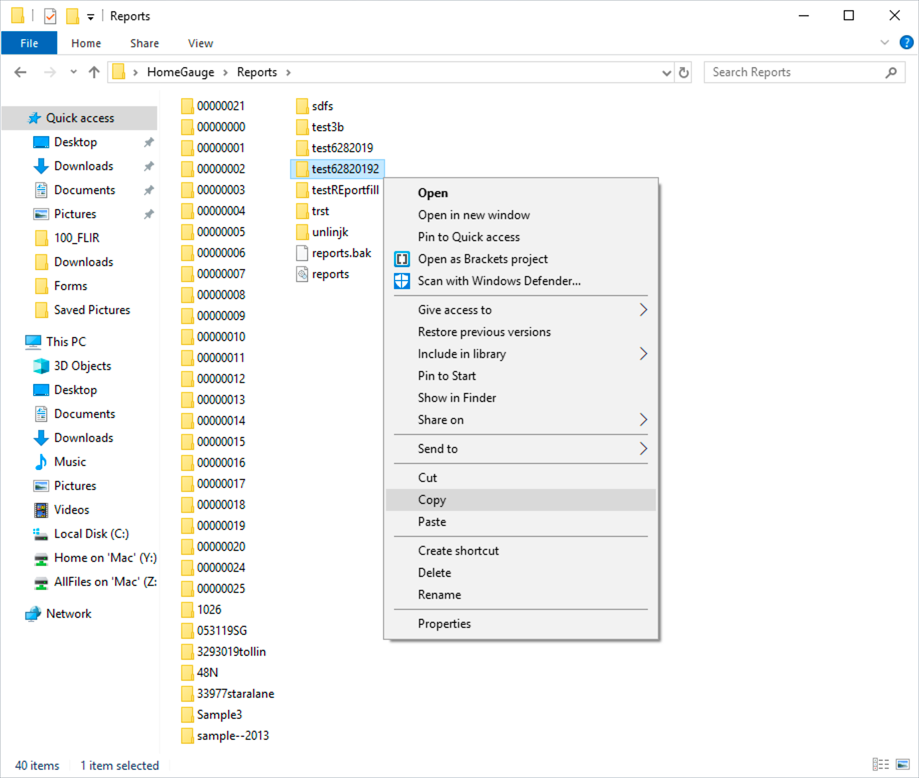Choose Copy from the context menu
This screenshot has height=778, width=919.
(x=520, y=500)
